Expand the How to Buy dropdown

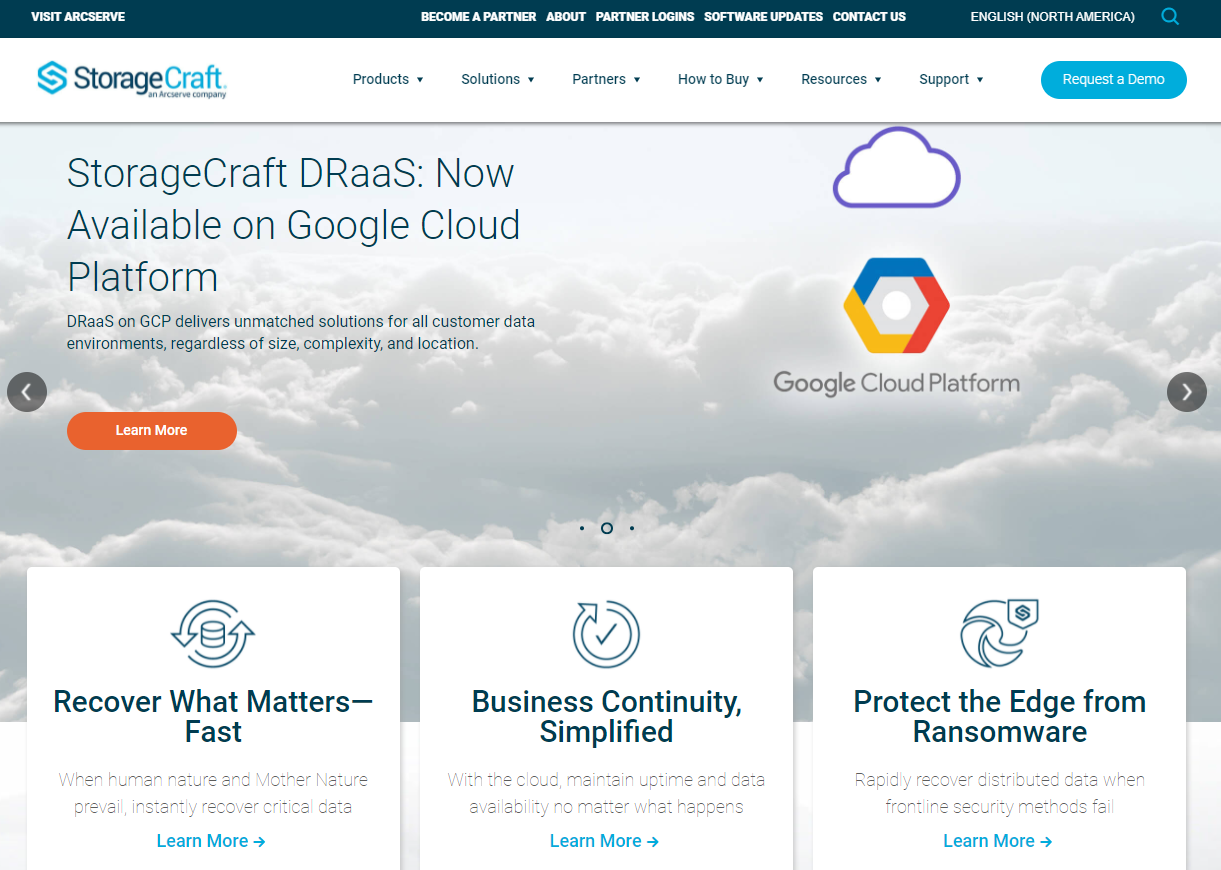[x=721, y=79]
